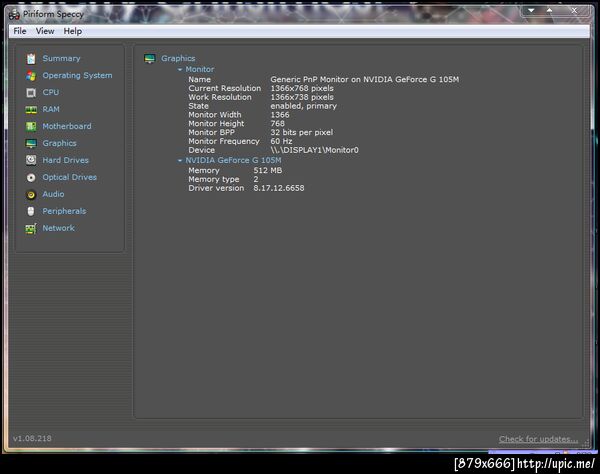Open the Help menu

(x=73, y=31)
